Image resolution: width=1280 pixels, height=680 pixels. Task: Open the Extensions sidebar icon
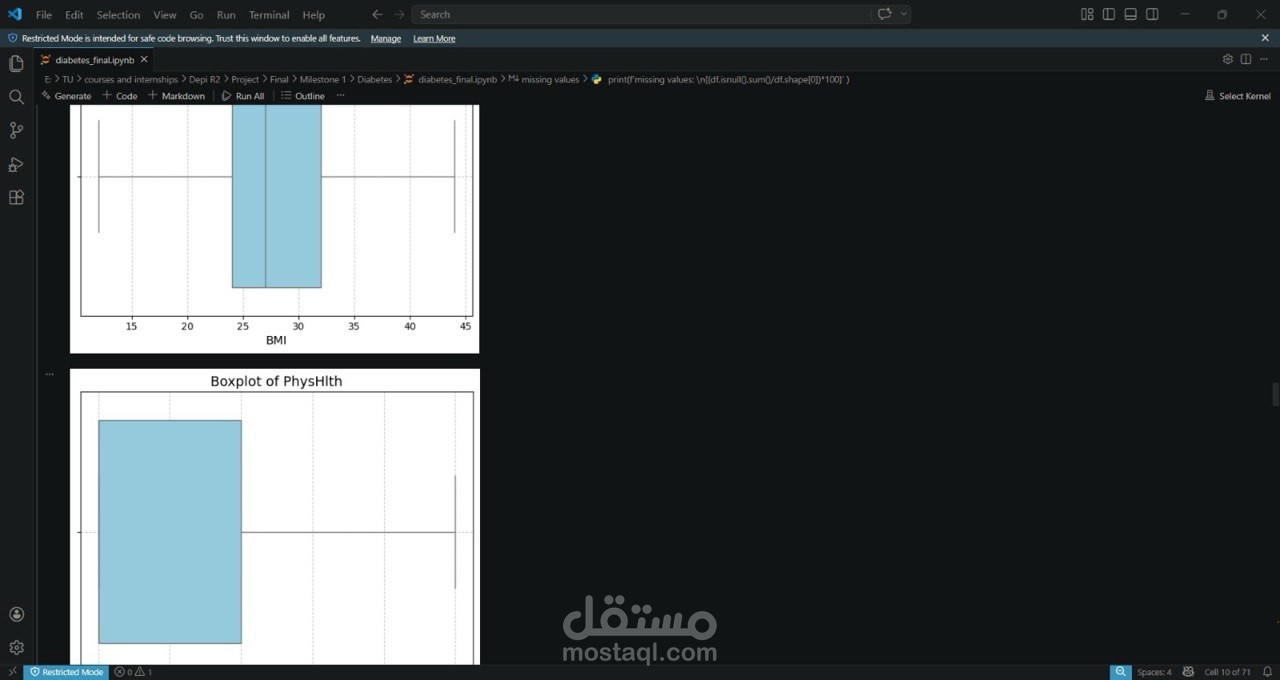(x=15, y=197)
